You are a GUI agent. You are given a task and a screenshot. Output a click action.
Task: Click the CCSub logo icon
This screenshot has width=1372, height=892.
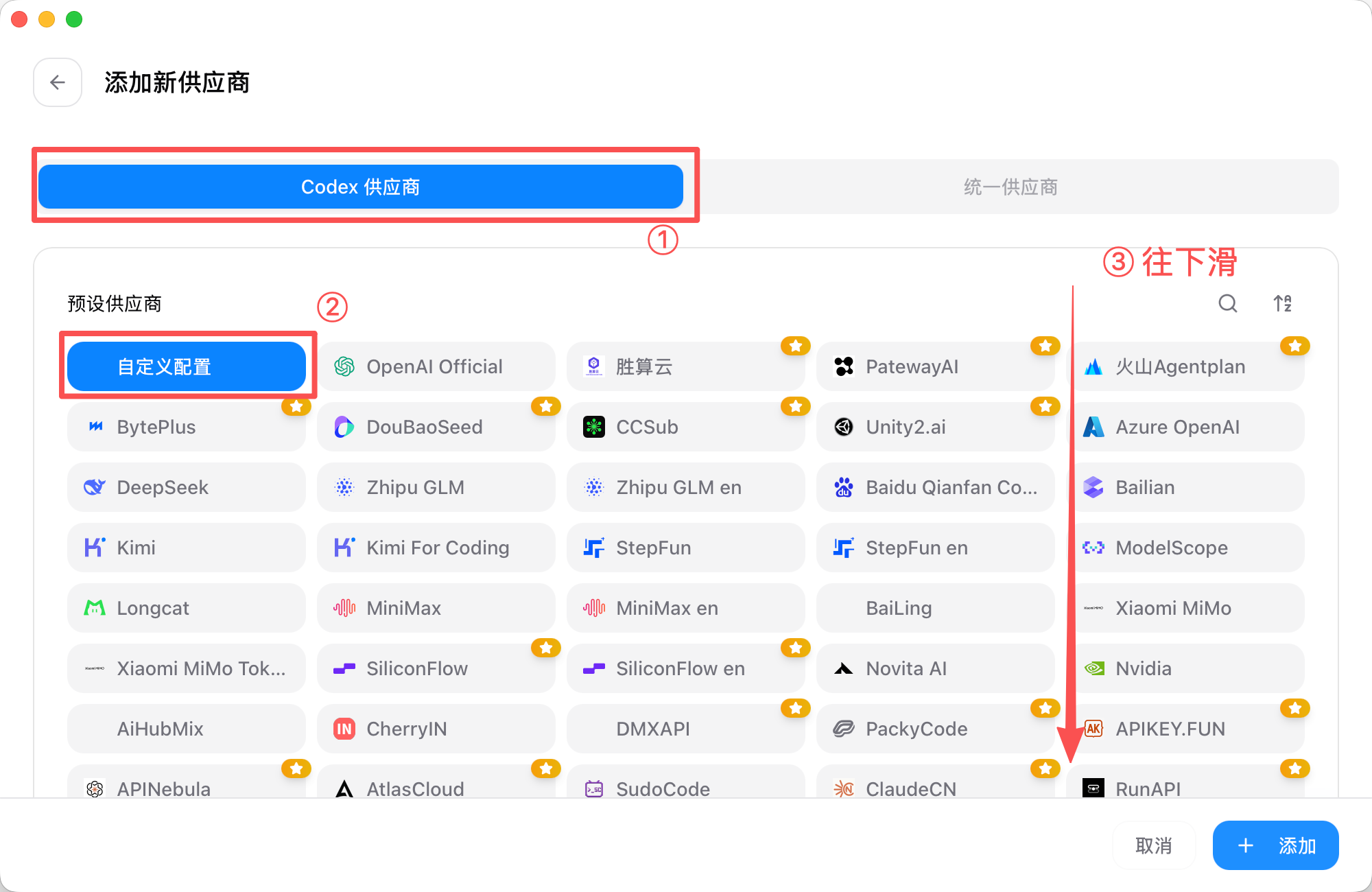point(594,427)
